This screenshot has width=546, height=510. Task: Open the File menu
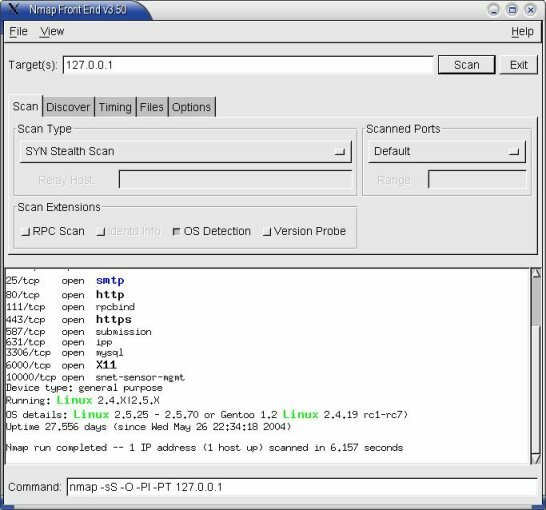18,32
